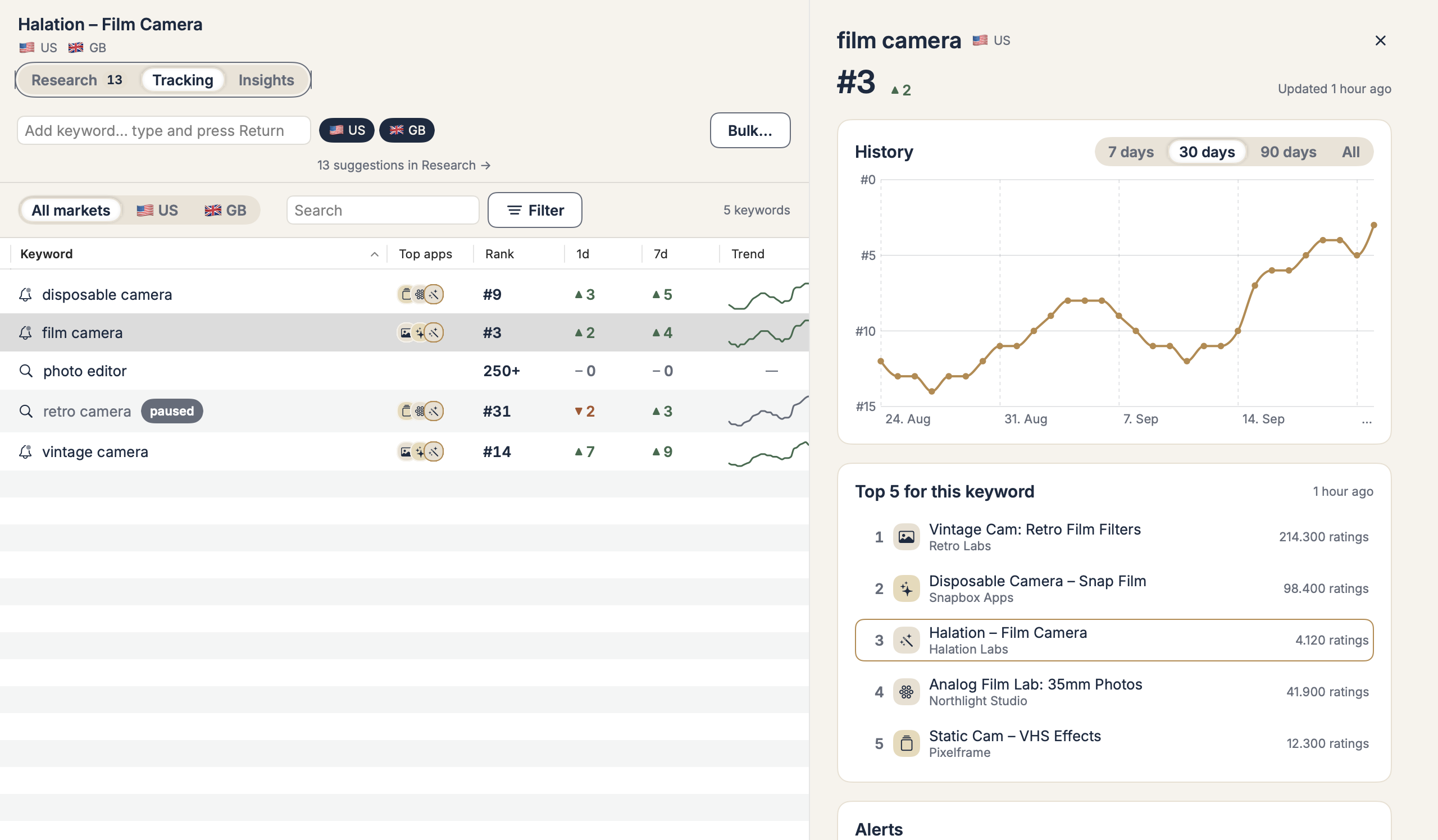Open Analog Film Lab: 35mm Photos entry
This screenshot has width=1438, height=840.
coord(1114,692)
